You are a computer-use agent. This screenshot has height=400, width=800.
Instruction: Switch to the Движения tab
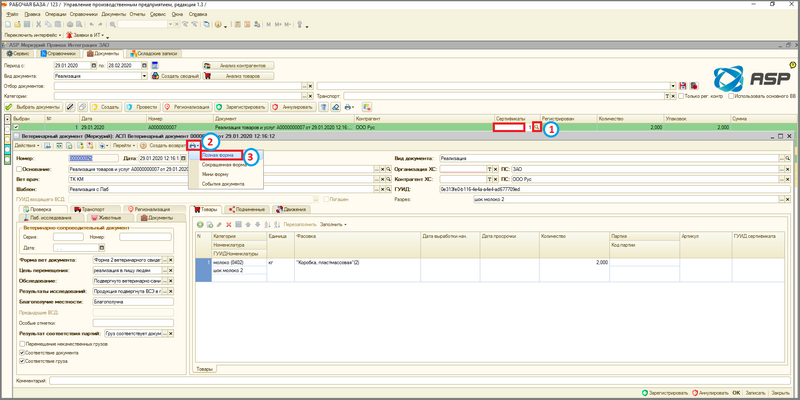[291, 209]
